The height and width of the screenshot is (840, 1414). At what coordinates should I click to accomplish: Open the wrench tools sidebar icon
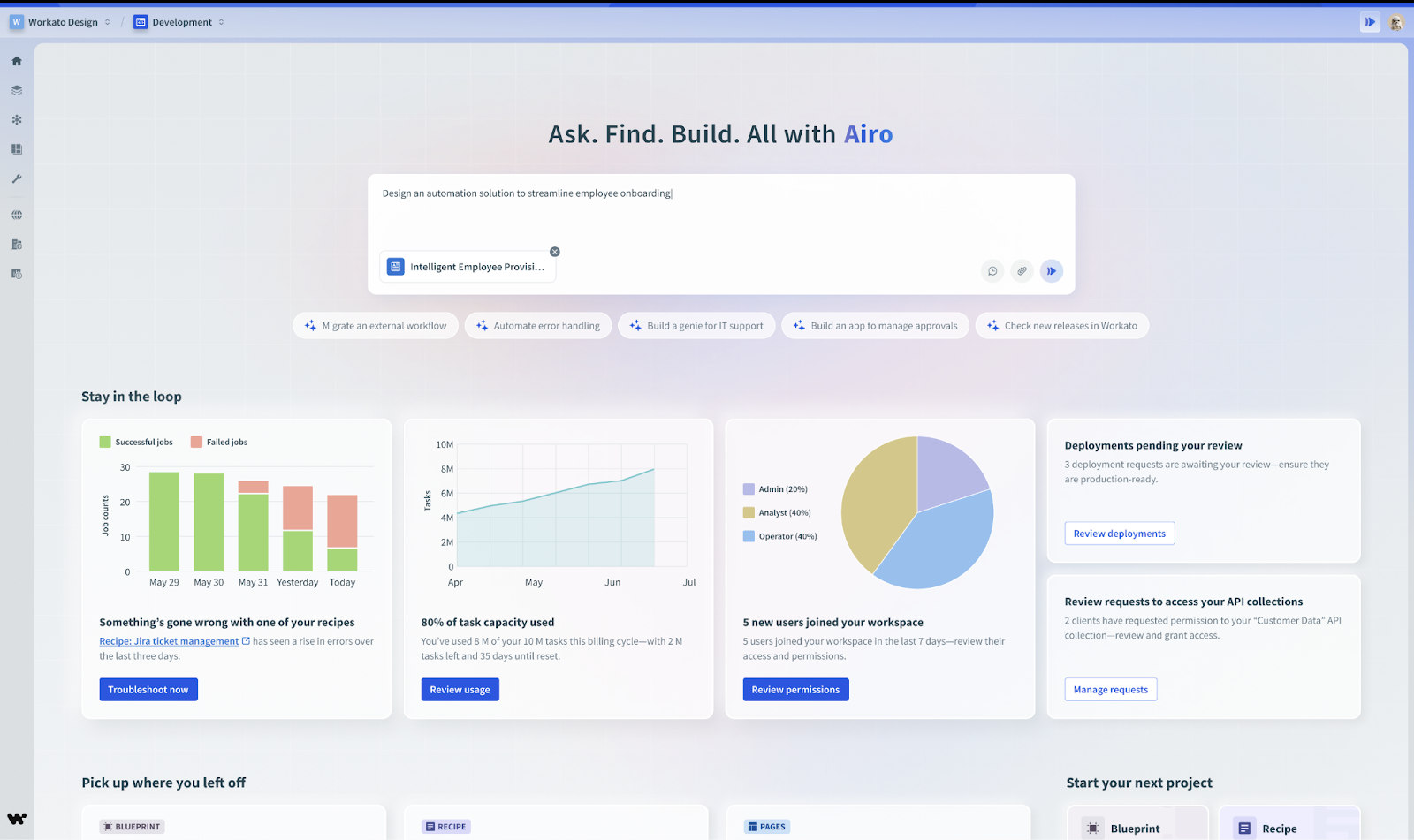(x=17, y=178)
